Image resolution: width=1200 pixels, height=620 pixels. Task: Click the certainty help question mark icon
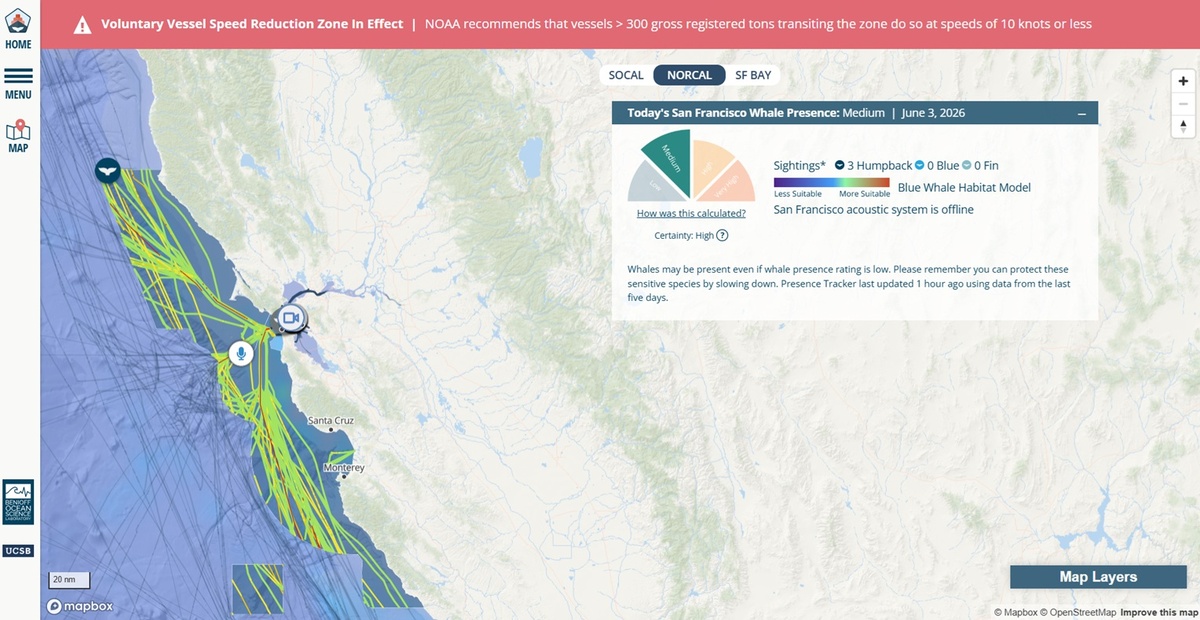[722, 235]
